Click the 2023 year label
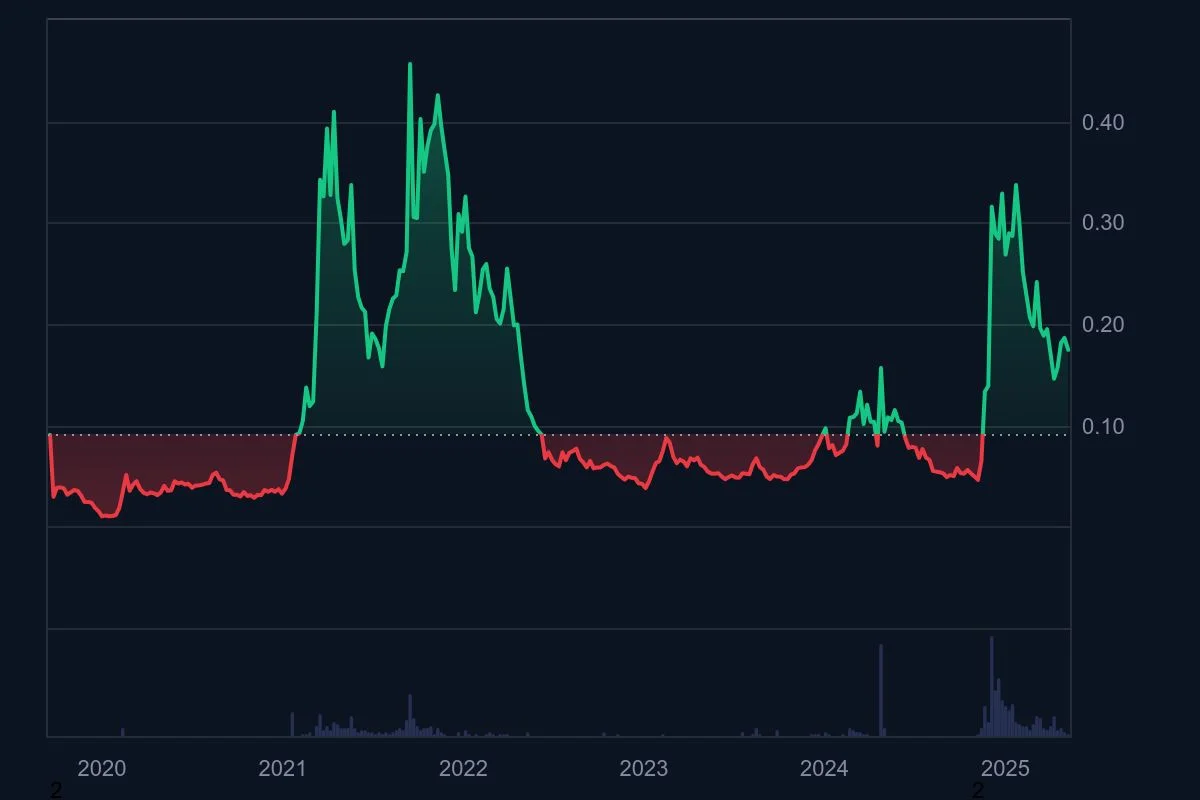 (x=643, y=768)
